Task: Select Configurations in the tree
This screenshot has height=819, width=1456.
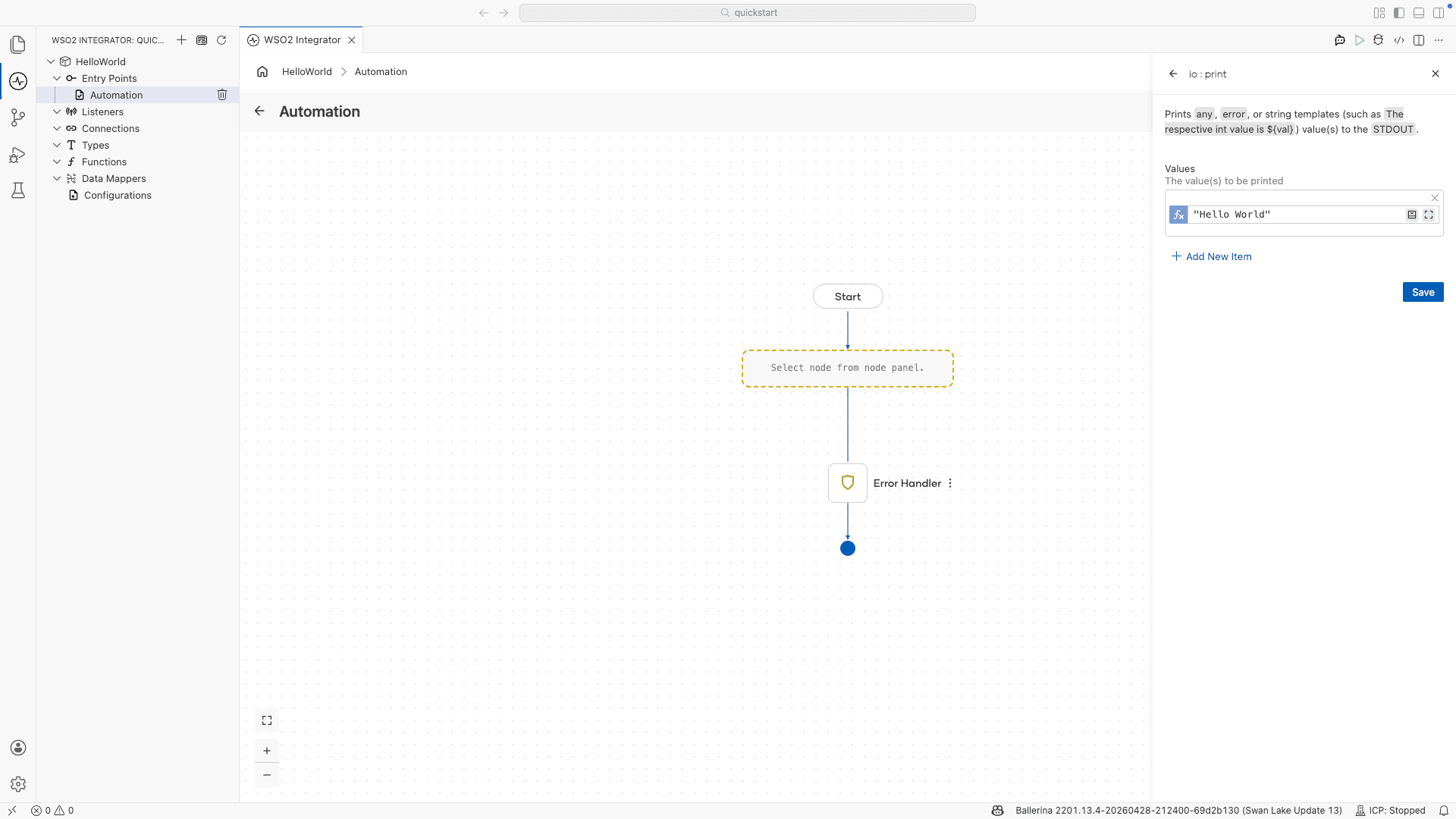Action: [x=118, y=195]
